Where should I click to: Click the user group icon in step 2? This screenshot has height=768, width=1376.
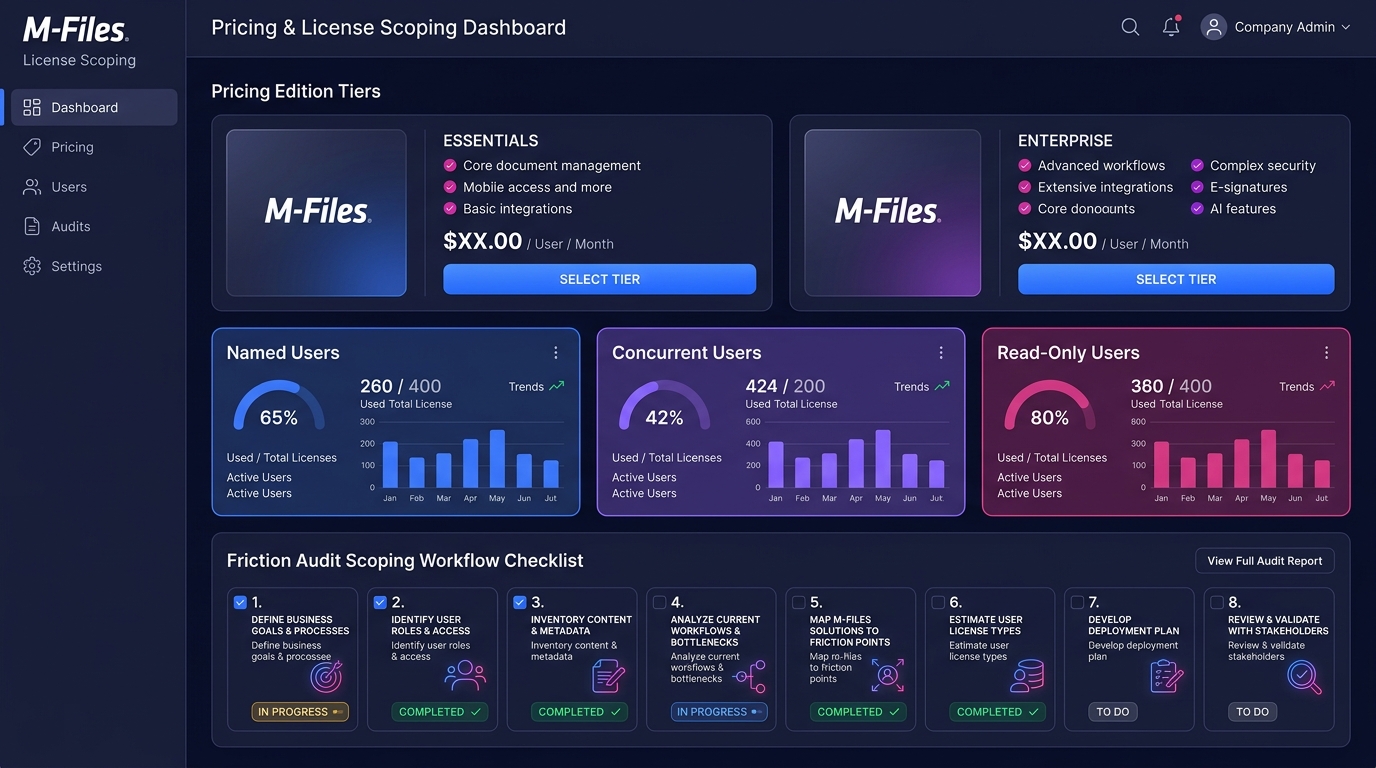(x=465, y=676)
